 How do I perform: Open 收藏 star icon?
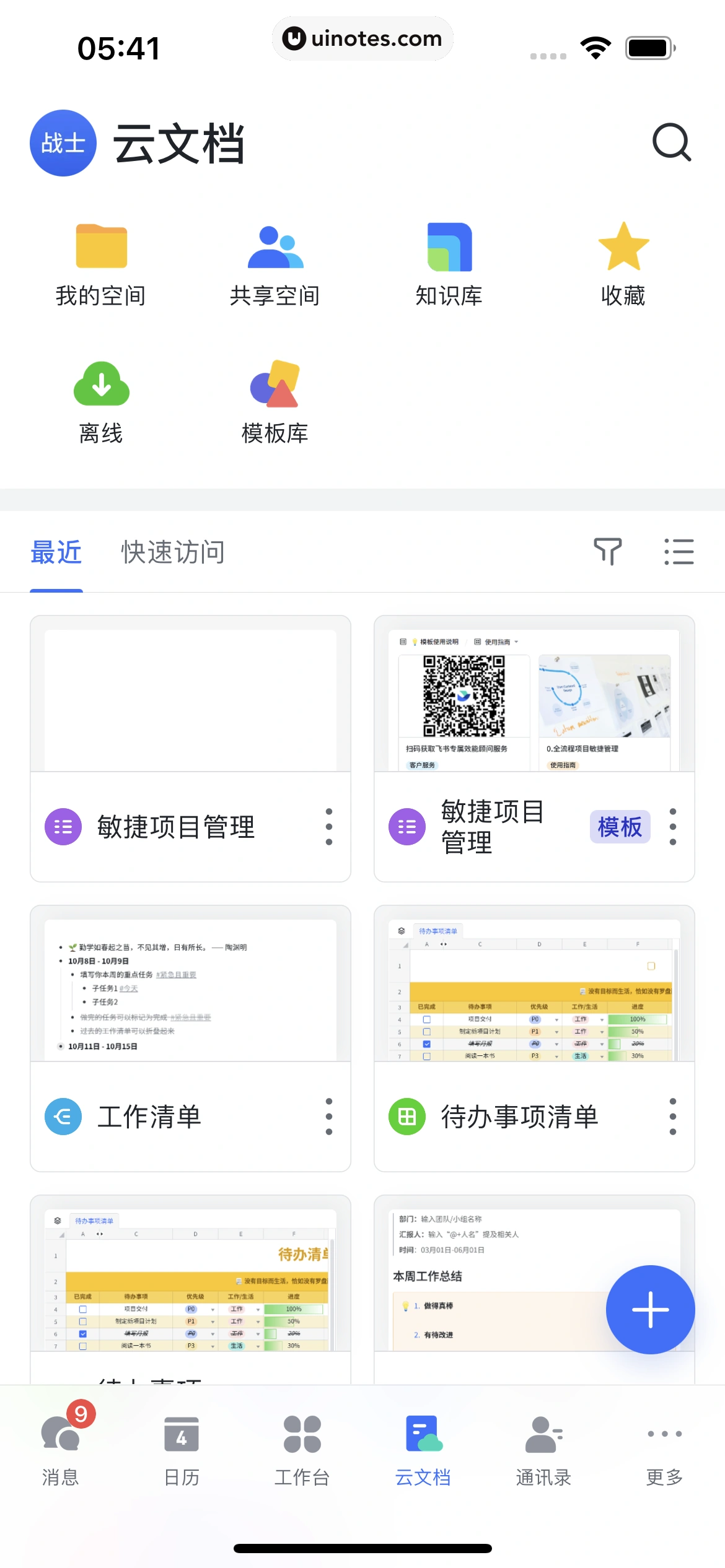[623, 246]
